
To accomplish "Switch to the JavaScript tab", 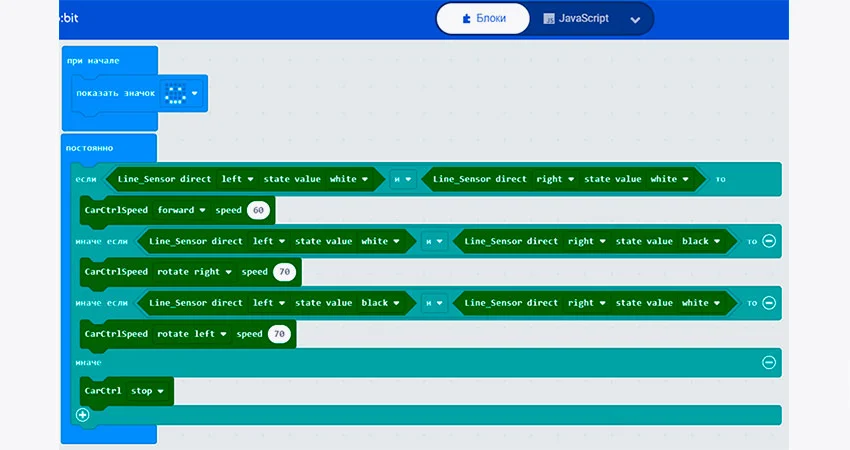I will [x=577, y=19].
